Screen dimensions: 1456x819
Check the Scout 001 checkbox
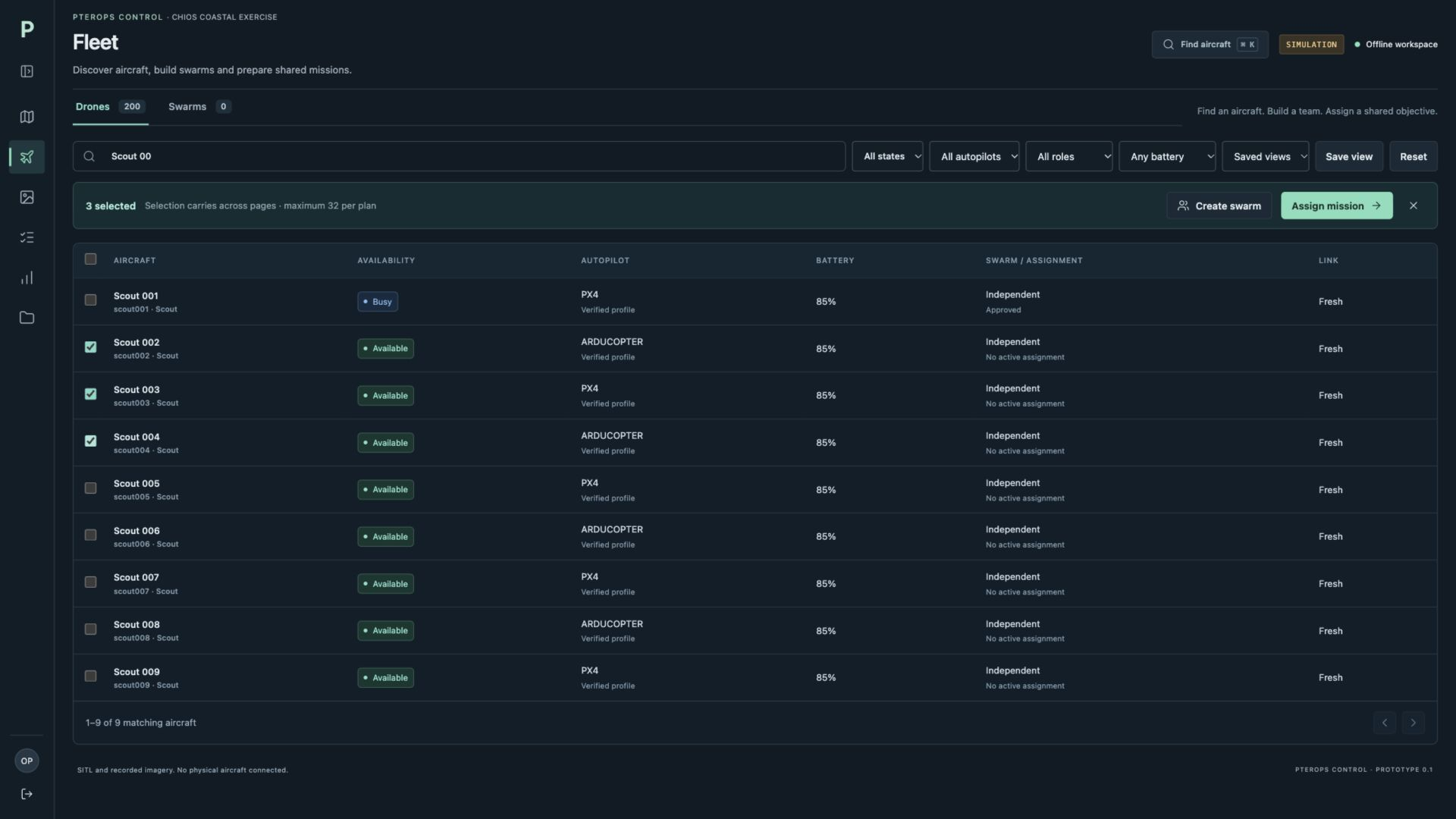coord(90,300)
